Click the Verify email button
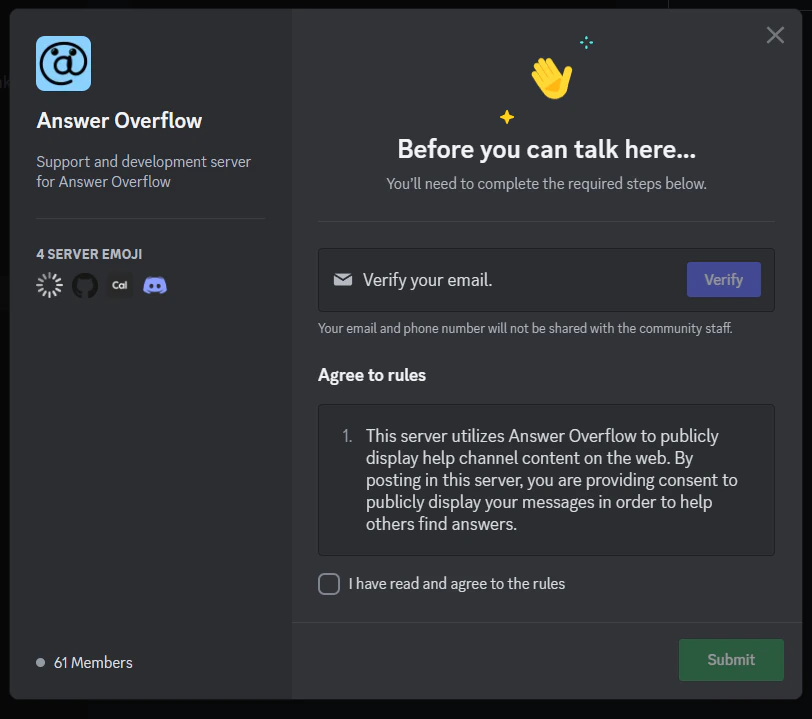Screen dimensions: 812x719 click(723, 280)
